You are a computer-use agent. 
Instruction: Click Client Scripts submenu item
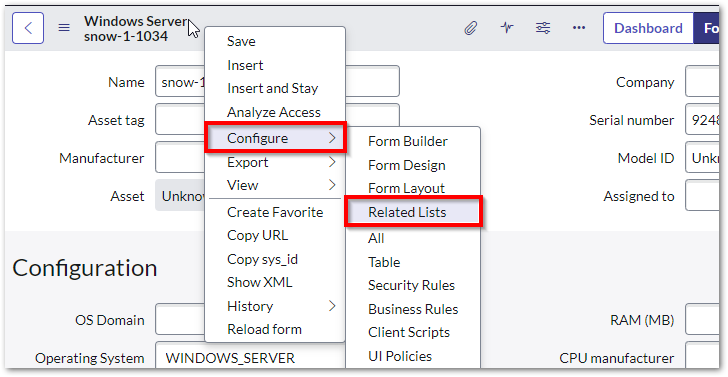pos(413,332)
